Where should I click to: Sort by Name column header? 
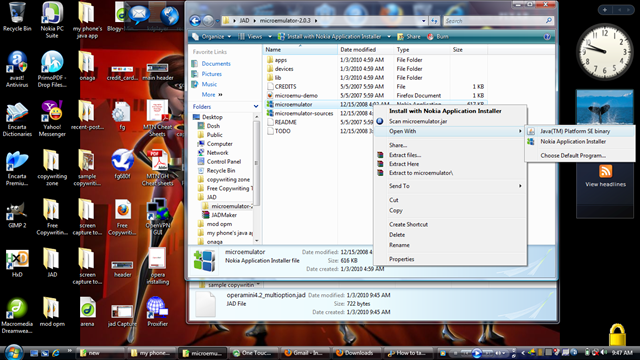tap(300, 50)
